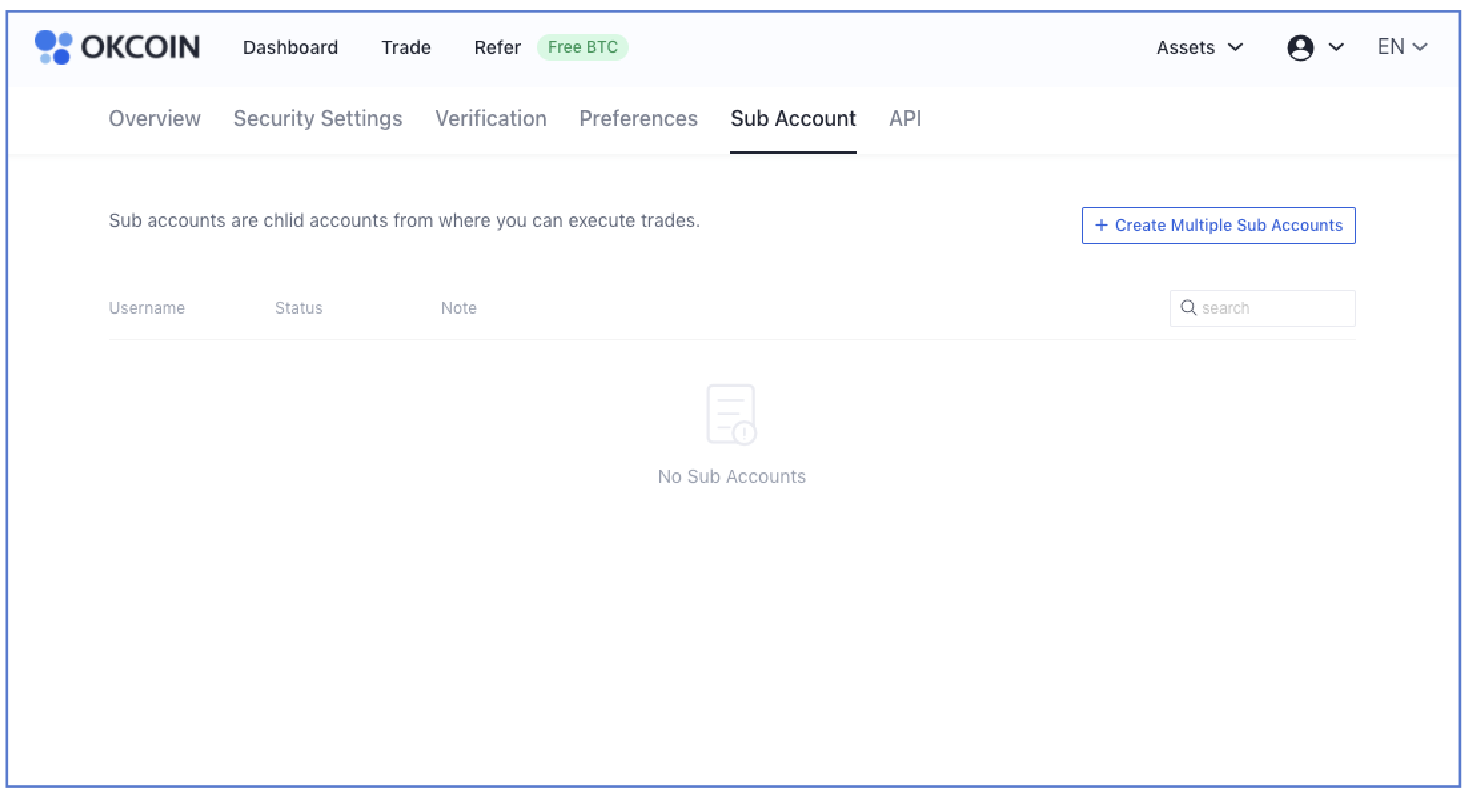This screenshot has width=1474, height=800.
Task: Expand the EN language selector
Action: (x=1402, y=47)
